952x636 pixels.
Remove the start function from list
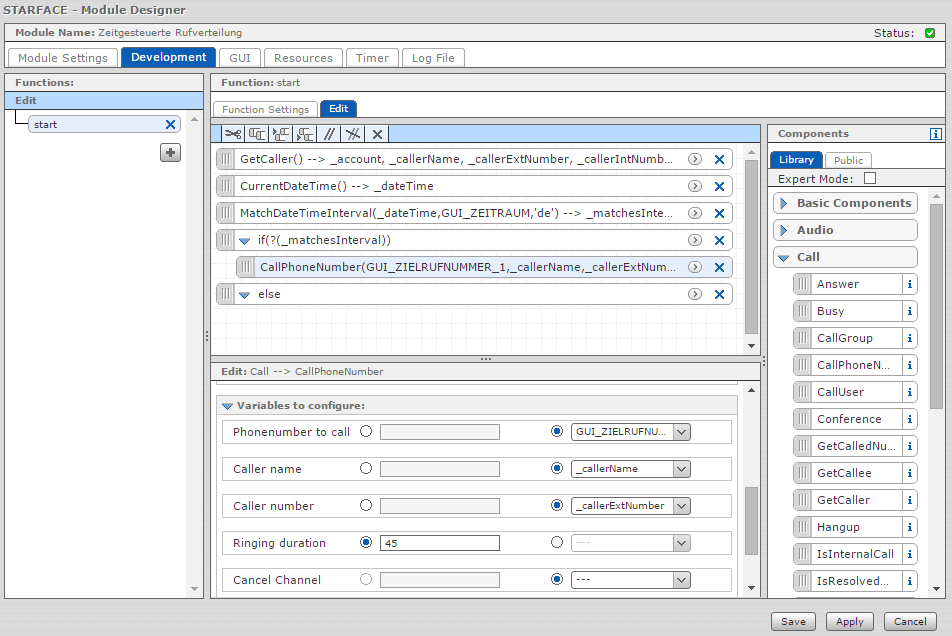point(170,125)
